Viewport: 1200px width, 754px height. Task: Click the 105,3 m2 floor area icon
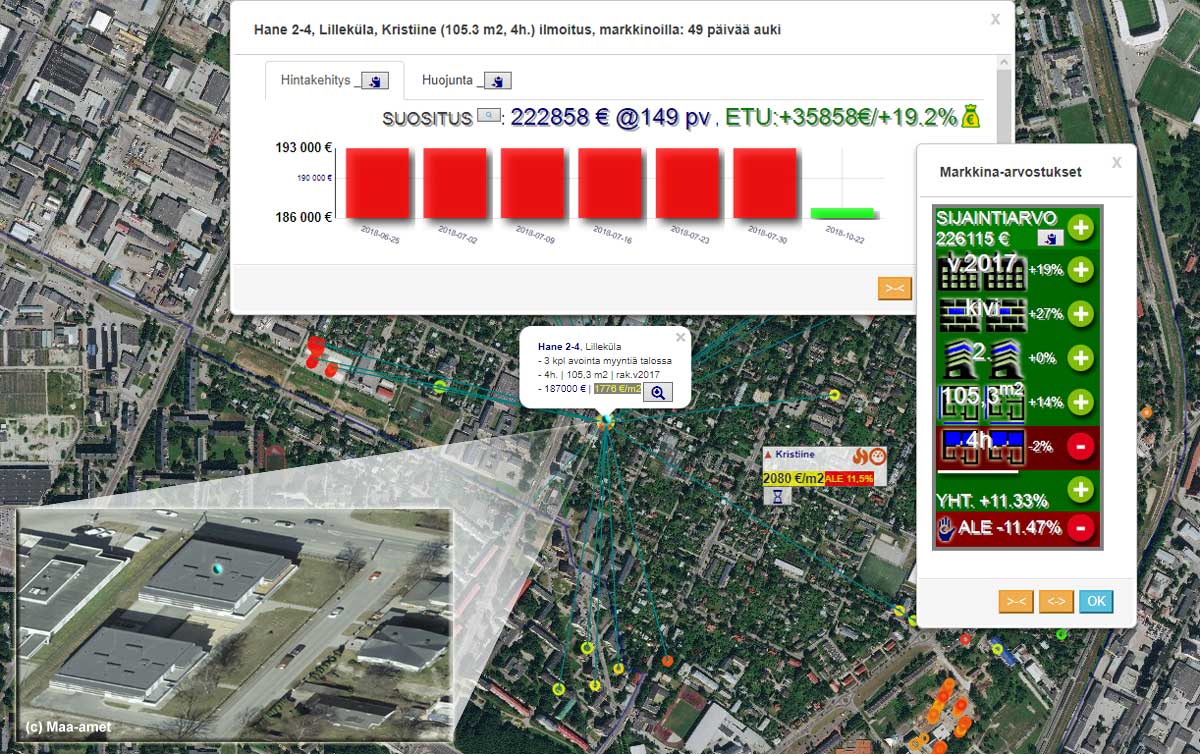982,402
